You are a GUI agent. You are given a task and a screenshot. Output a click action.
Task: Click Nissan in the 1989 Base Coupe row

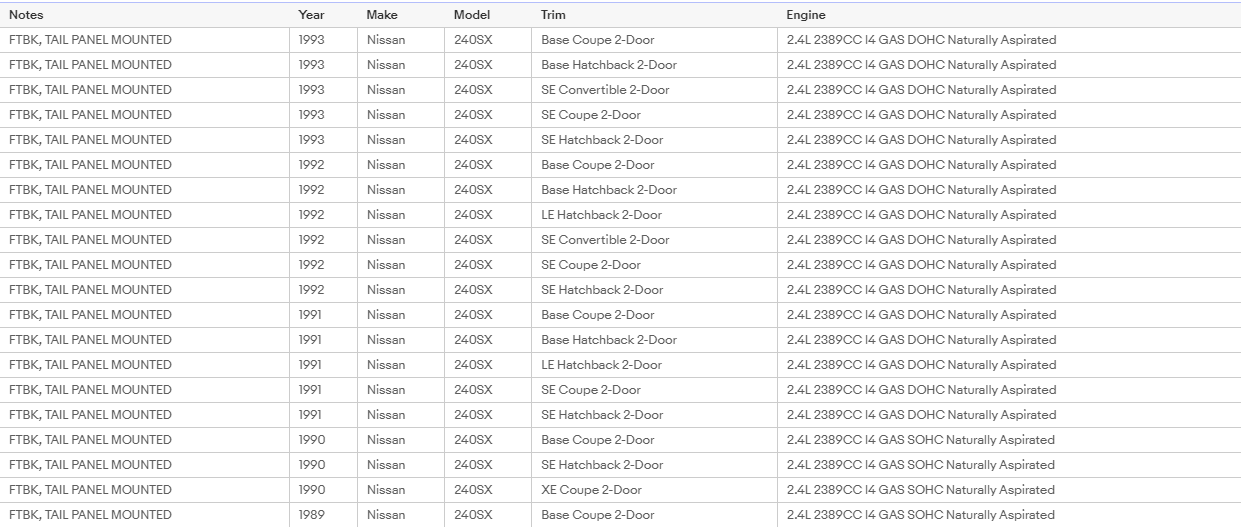coord(386,515)
